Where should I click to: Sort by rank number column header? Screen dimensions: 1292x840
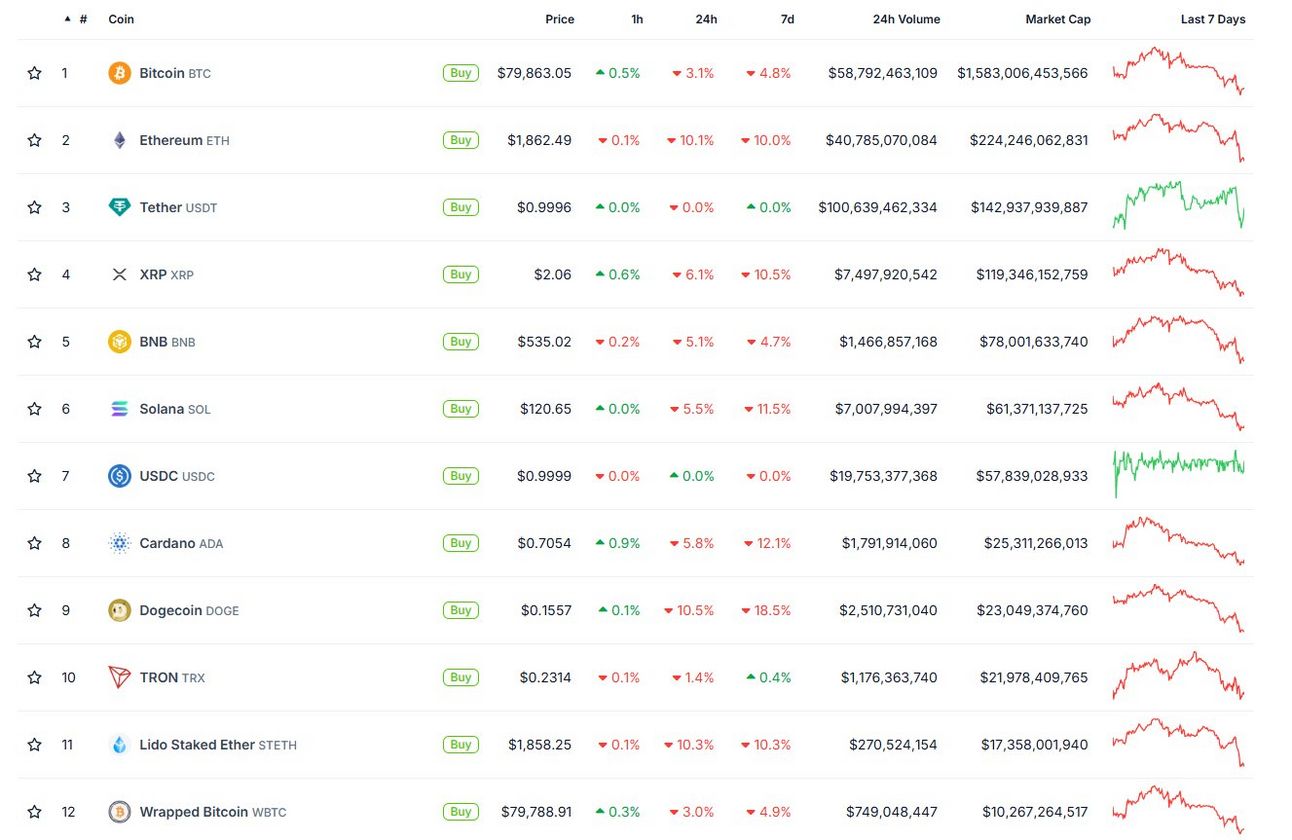[x=83, y=19]
